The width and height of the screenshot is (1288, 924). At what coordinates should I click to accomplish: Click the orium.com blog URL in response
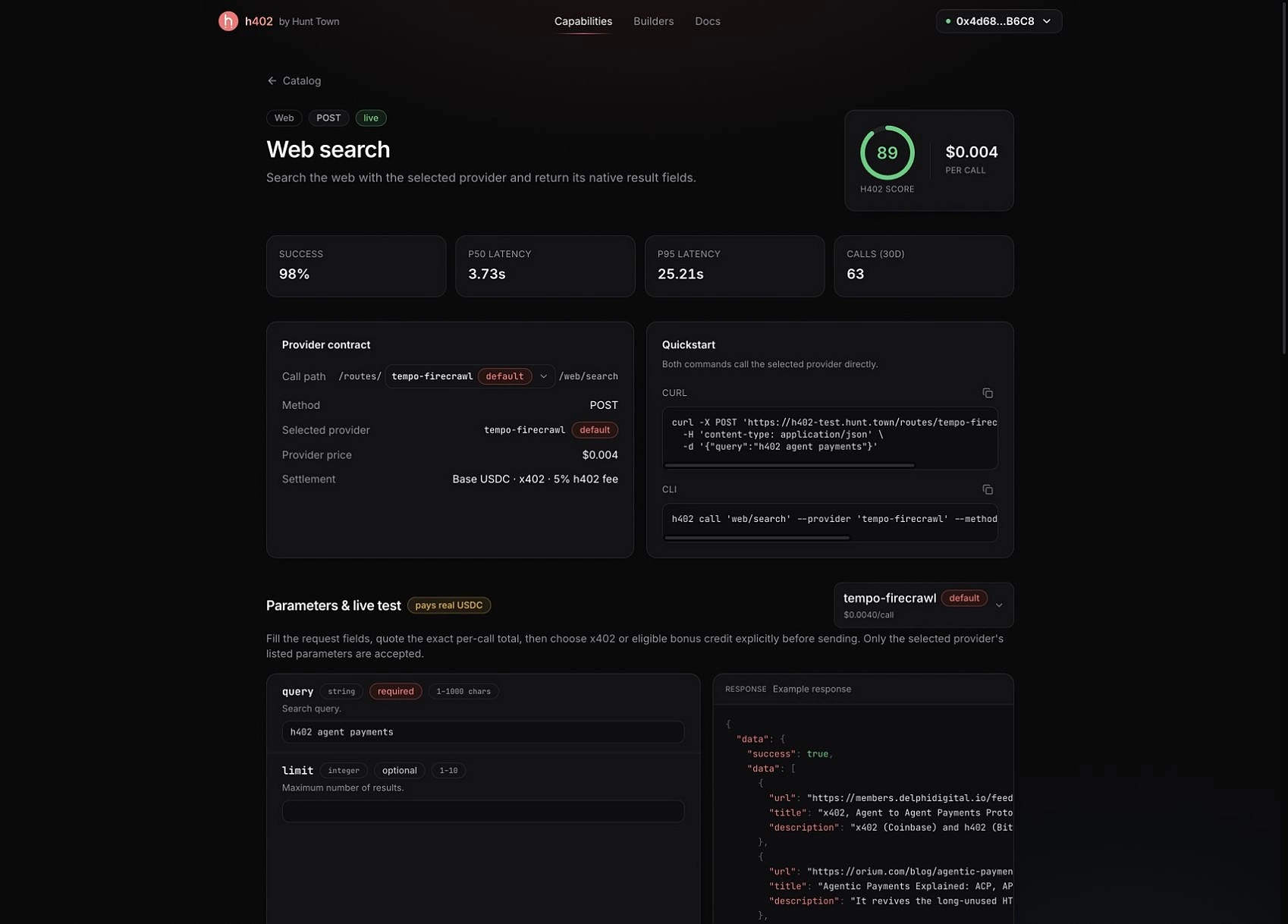tap(909, 872)
